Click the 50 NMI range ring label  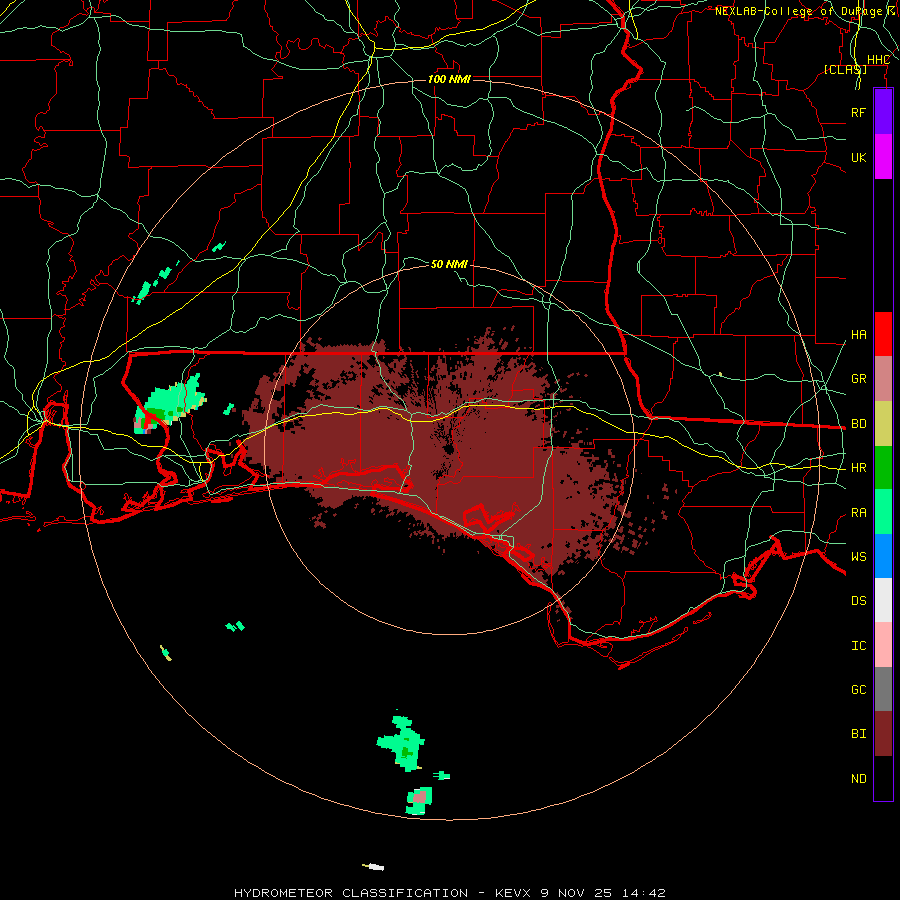click(449, 264)
